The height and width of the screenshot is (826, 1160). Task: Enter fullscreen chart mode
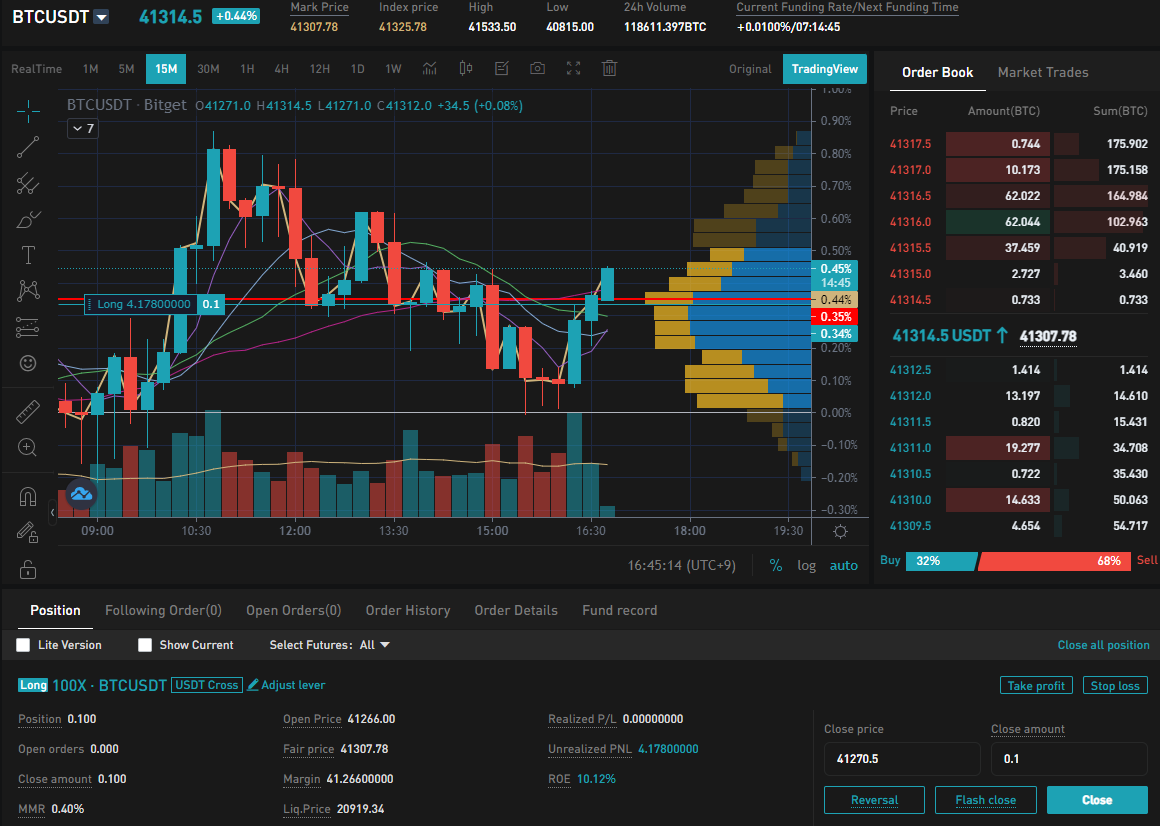tap(573, 69)
